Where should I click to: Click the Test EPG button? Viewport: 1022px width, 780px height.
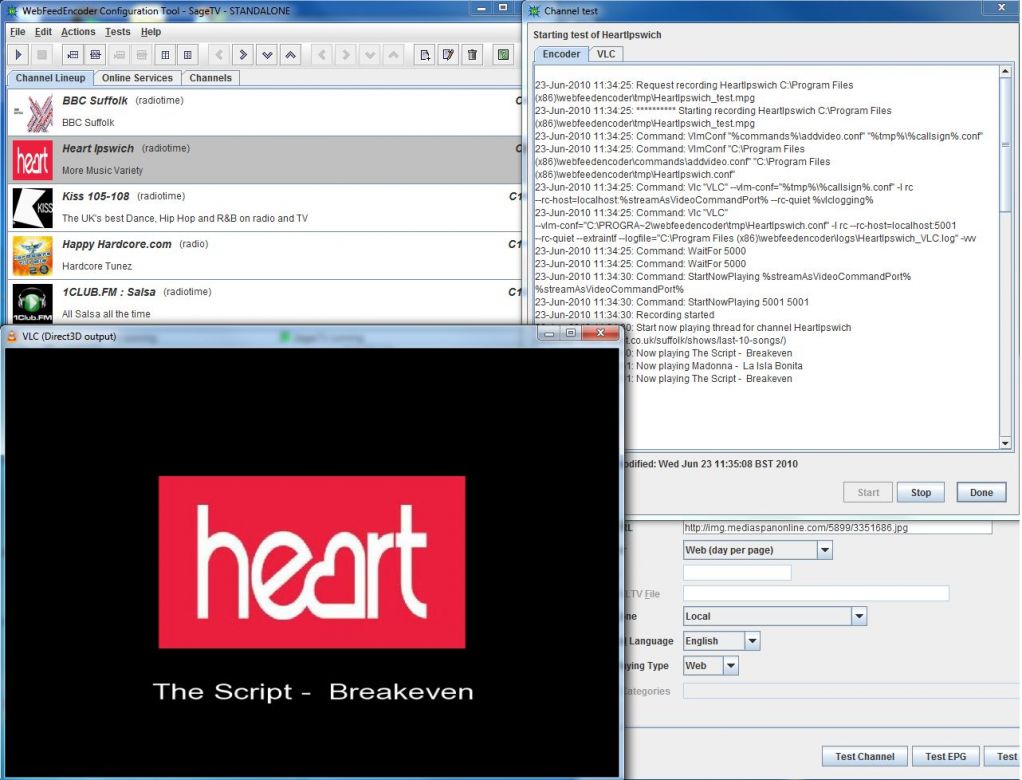coord(945,757)
